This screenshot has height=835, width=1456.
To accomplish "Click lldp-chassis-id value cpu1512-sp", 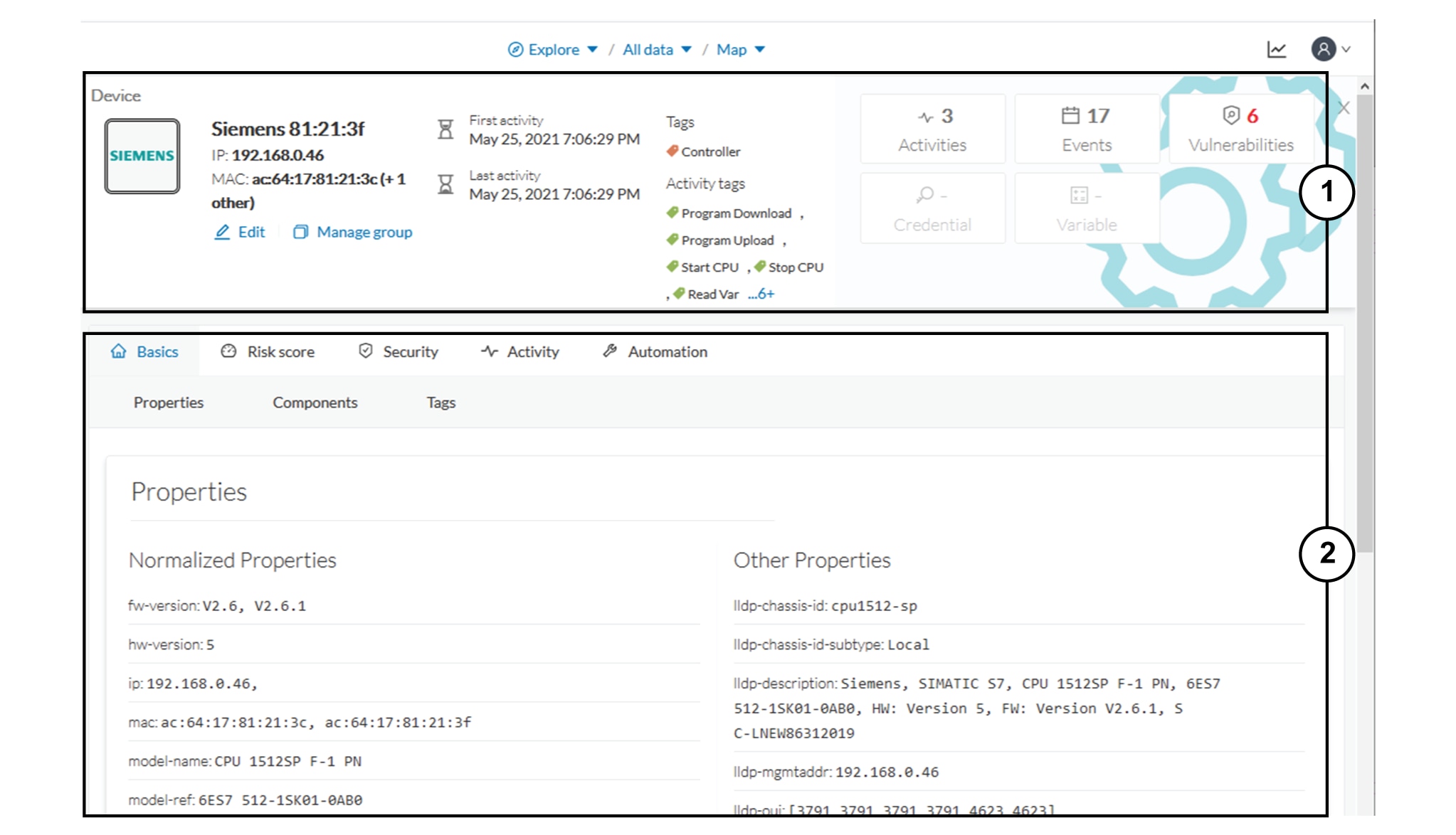I will 875,607.
